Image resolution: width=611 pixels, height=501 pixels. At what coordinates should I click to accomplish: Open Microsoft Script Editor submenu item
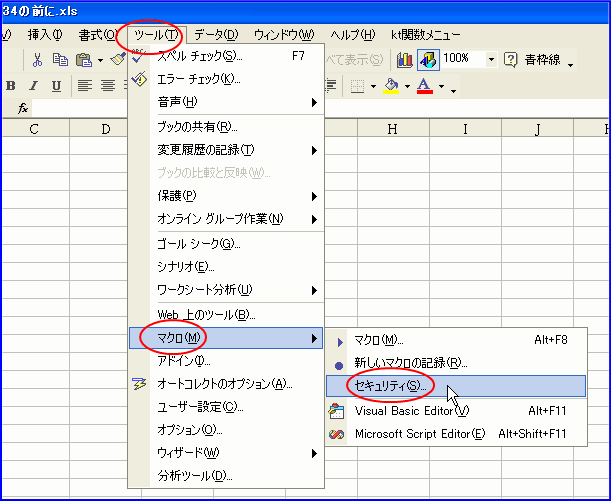[x=456, y=434]
